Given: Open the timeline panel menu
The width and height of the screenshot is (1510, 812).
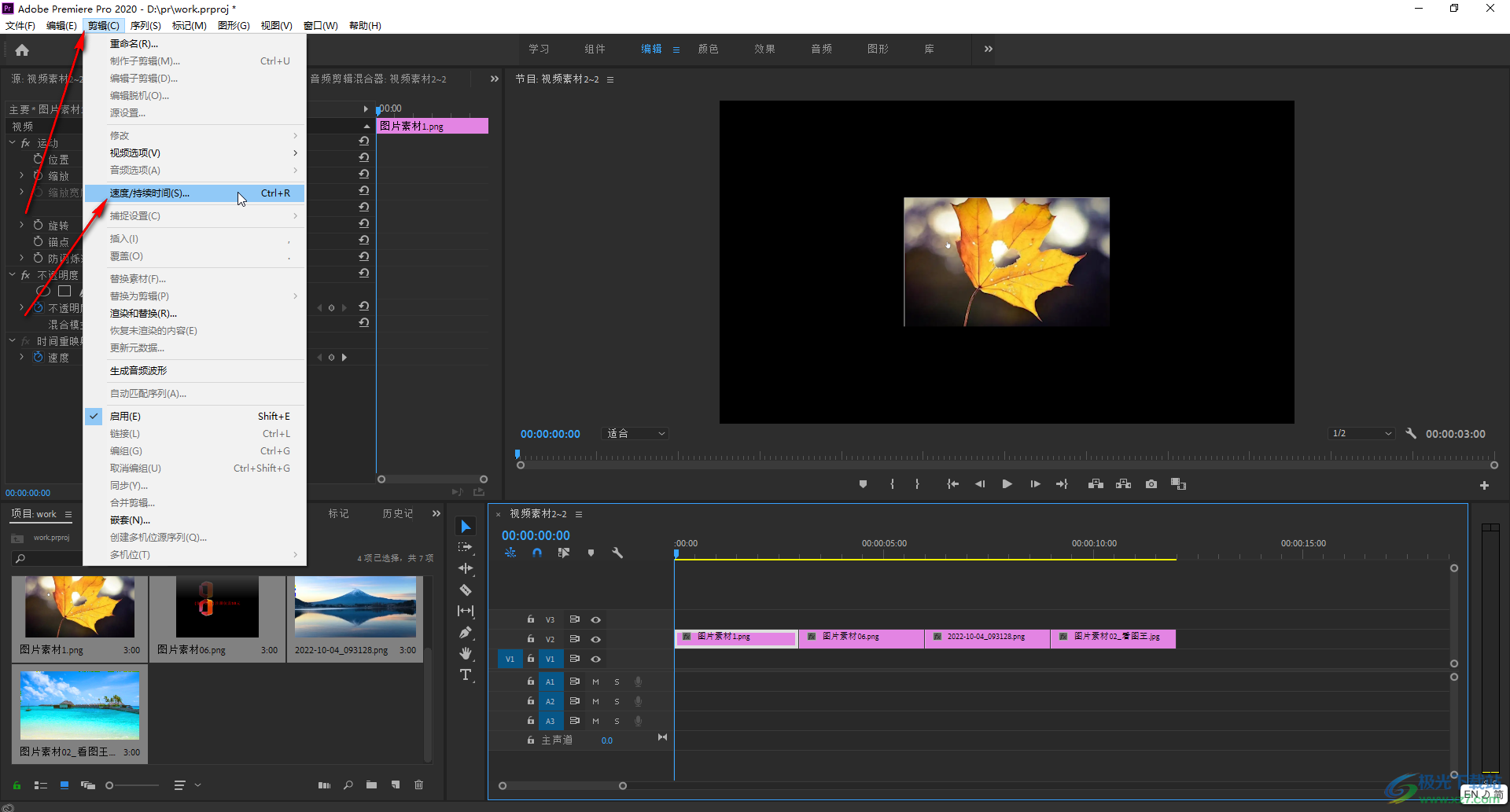Looking at the screenshot, I should 579,514.
